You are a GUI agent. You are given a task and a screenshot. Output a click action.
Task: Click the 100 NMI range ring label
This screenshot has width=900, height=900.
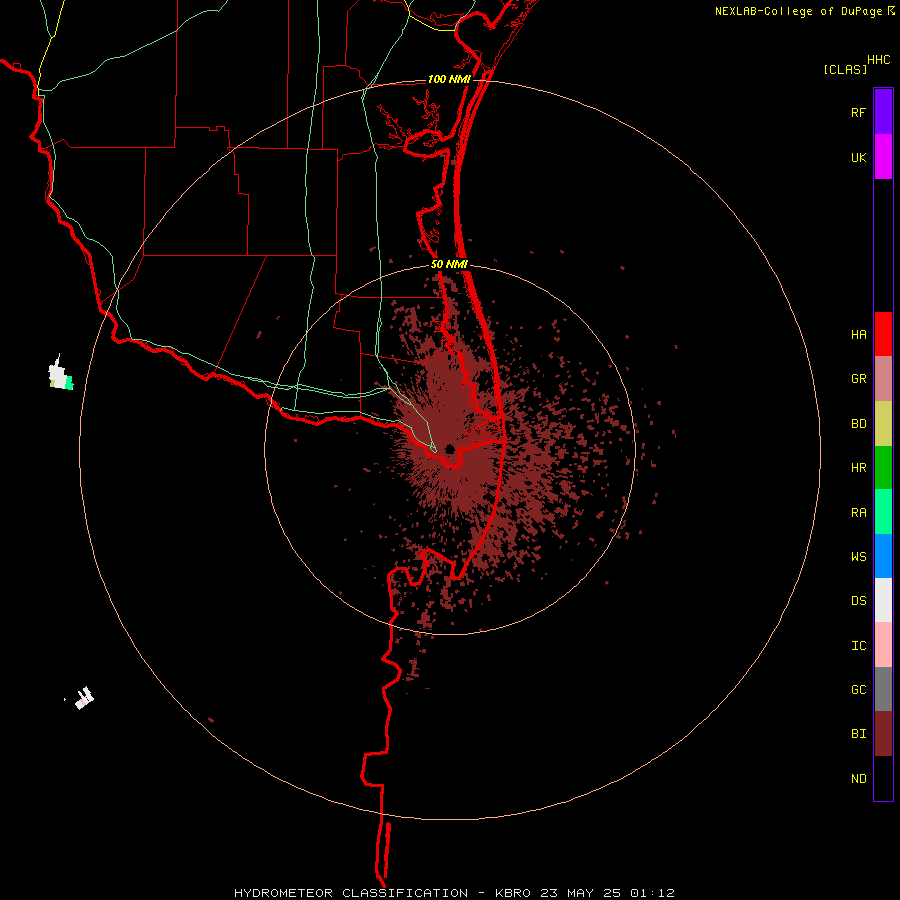point(449,79)
